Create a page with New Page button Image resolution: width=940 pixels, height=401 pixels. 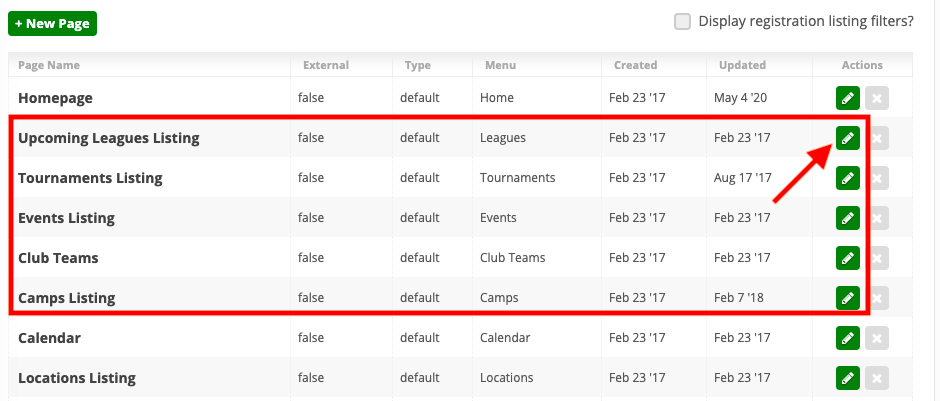click(52, 24)
